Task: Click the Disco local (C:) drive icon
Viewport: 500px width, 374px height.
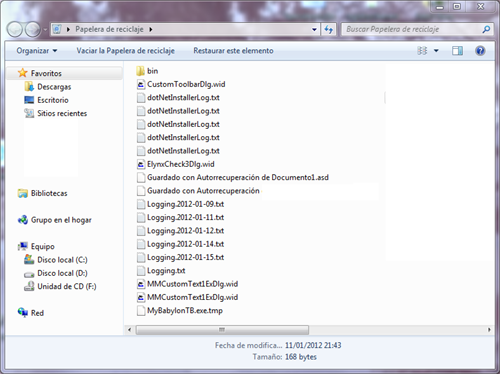Action: coord(29,260)
